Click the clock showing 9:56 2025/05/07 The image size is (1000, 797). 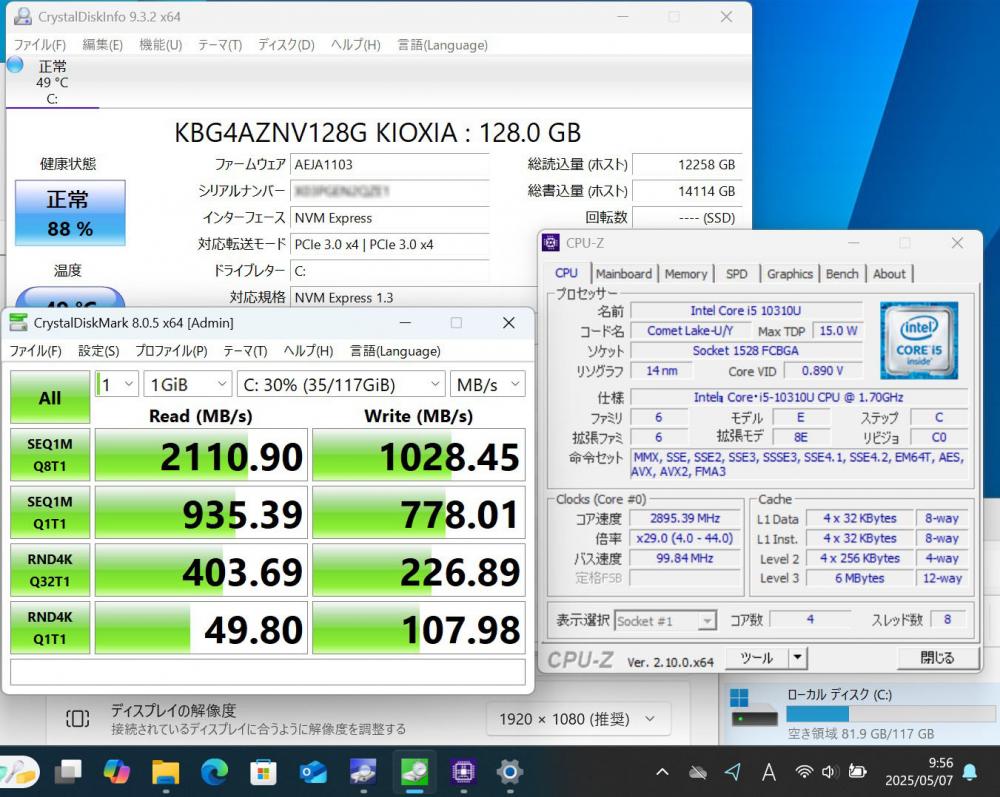point(918,771)
